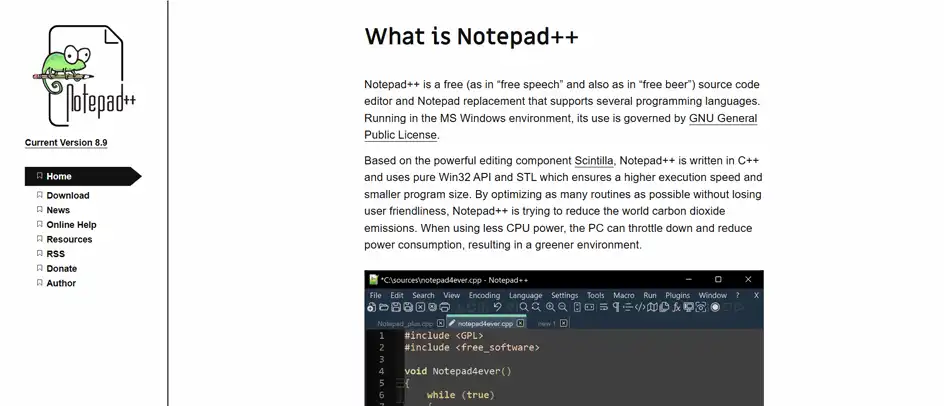
Task: Open the Window menu
Action: (713, 295)
